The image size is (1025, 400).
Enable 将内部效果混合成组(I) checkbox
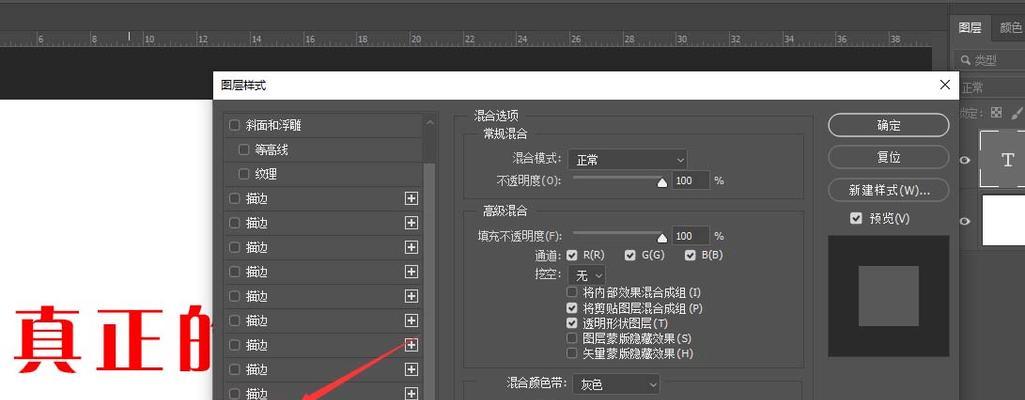tap(572, 292)
